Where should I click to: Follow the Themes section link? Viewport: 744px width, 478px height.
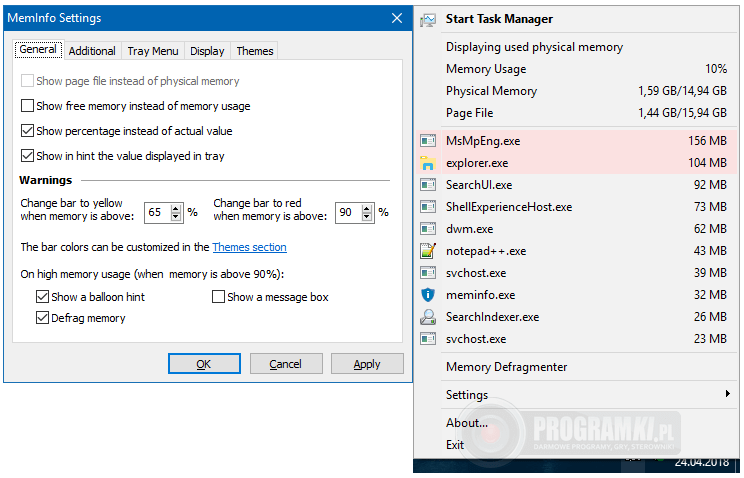pos(250,247)
